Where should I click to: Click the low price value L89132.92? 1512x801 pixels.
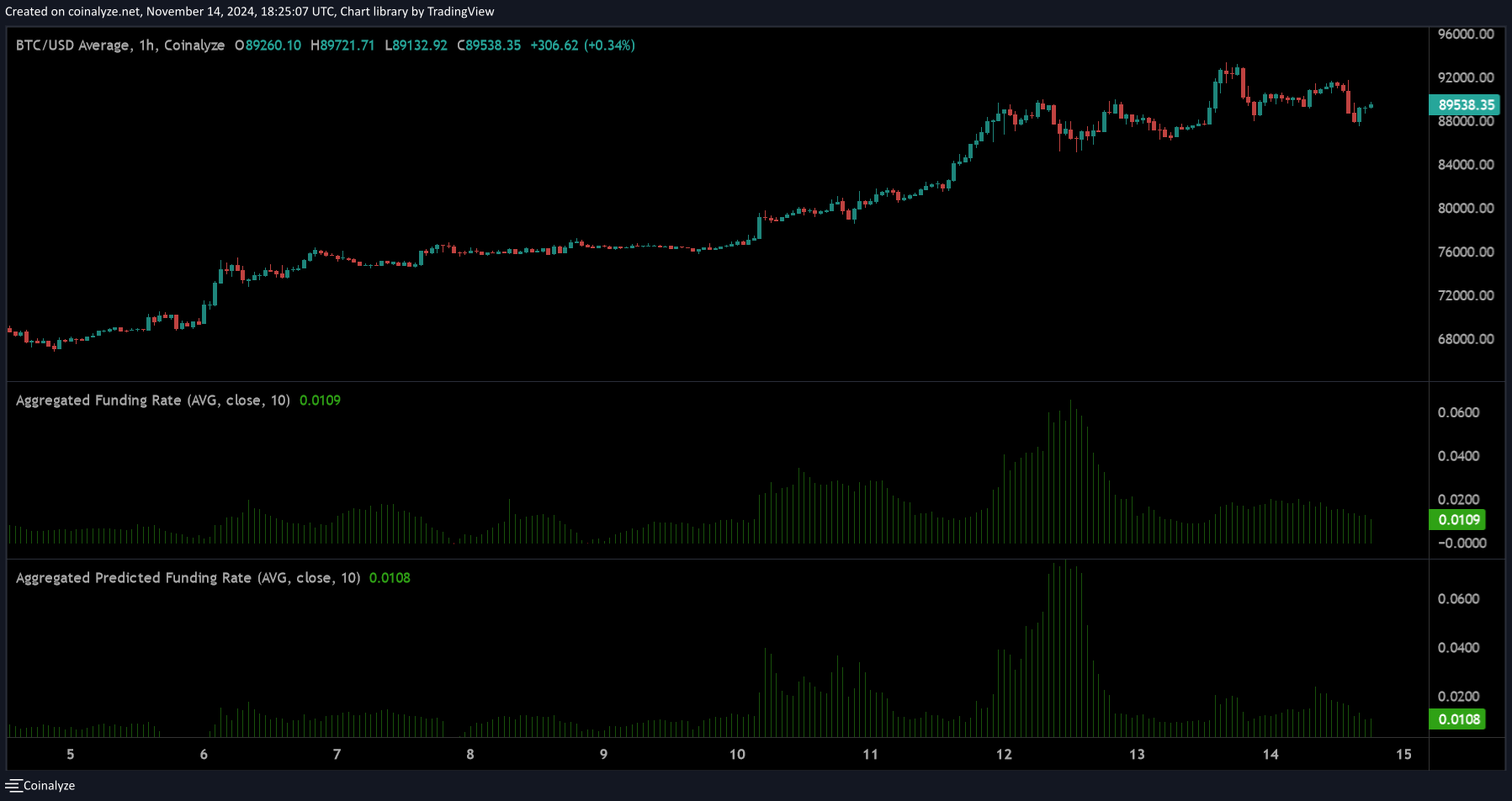(416, 45)
